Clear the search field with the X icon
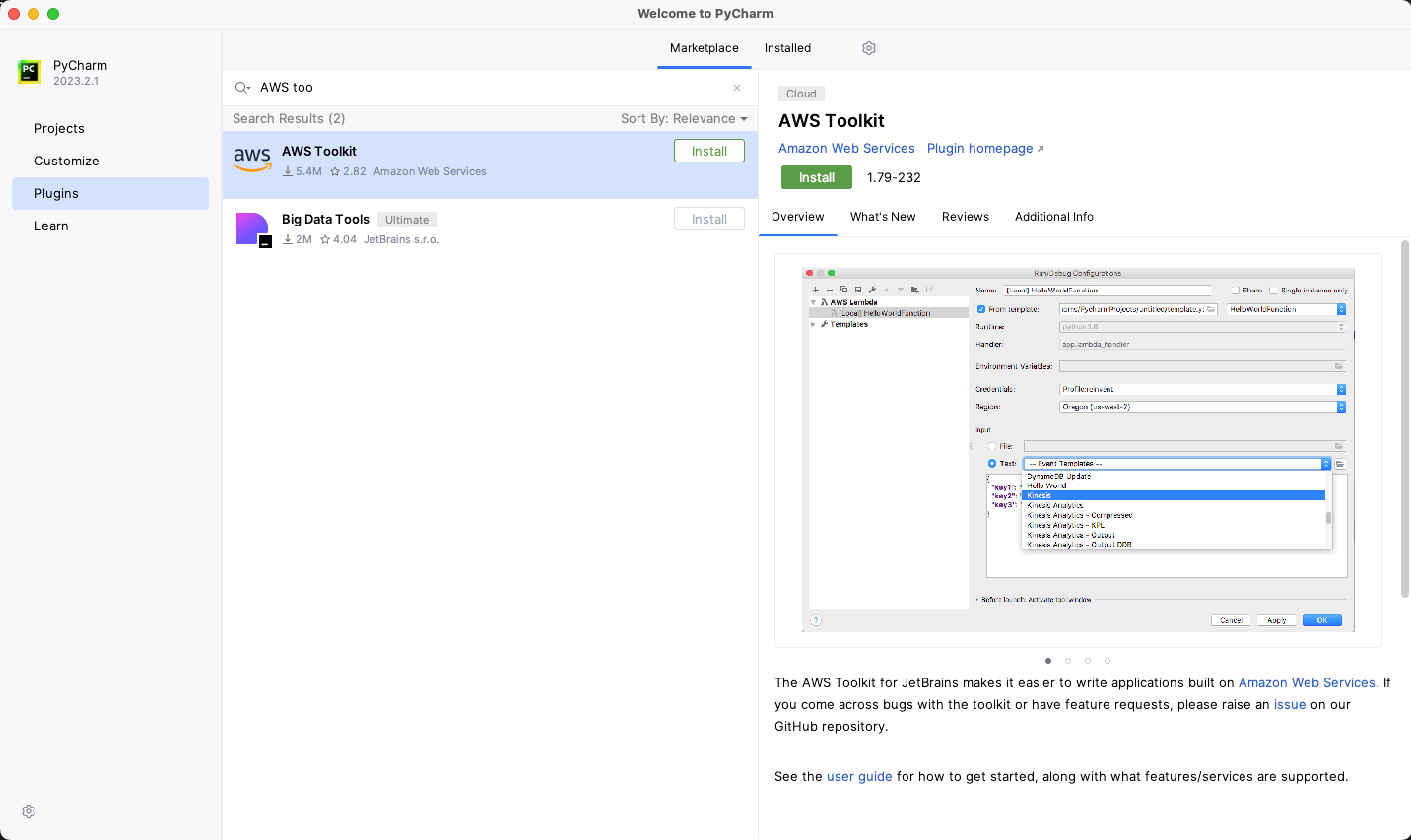This screenshot has height=840, width=1411. pyautogui.click(x=736, y=87)
